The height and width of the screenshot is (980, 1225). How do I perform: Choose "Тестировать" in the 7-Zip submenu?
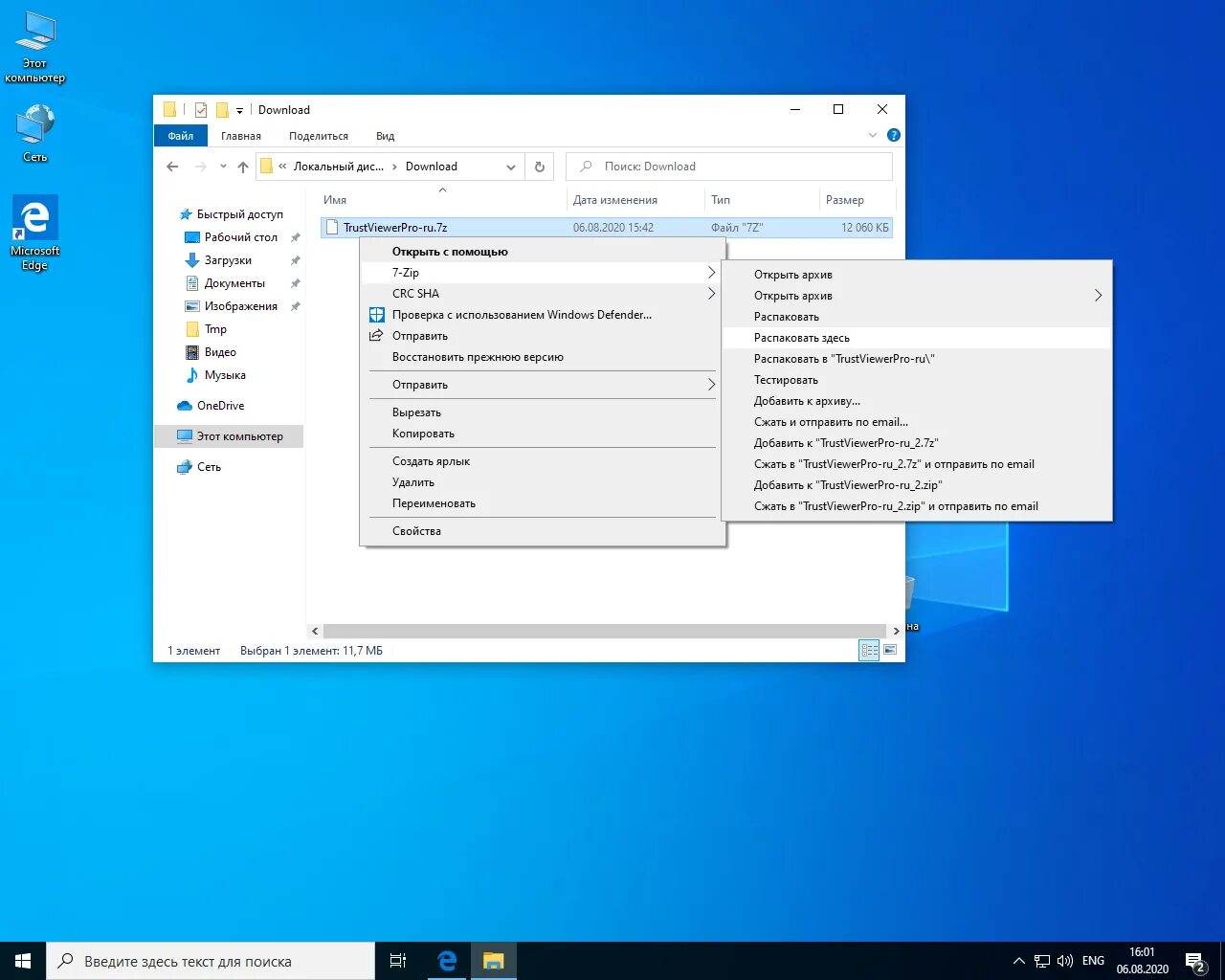click(x=917, y=380)
